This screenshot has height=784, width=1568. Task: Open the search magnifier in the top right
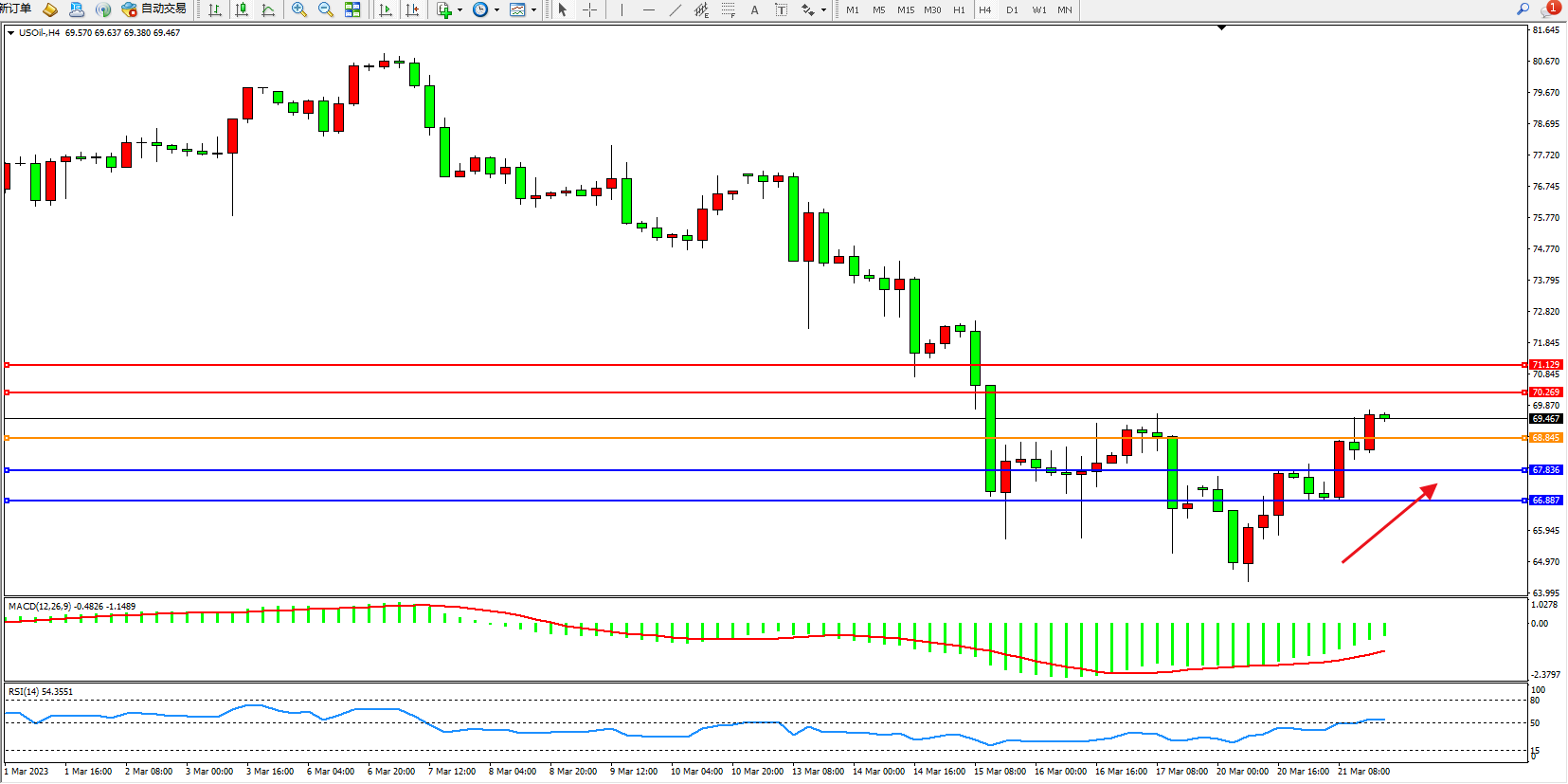pyautogui.click(x=1523, y=9)
